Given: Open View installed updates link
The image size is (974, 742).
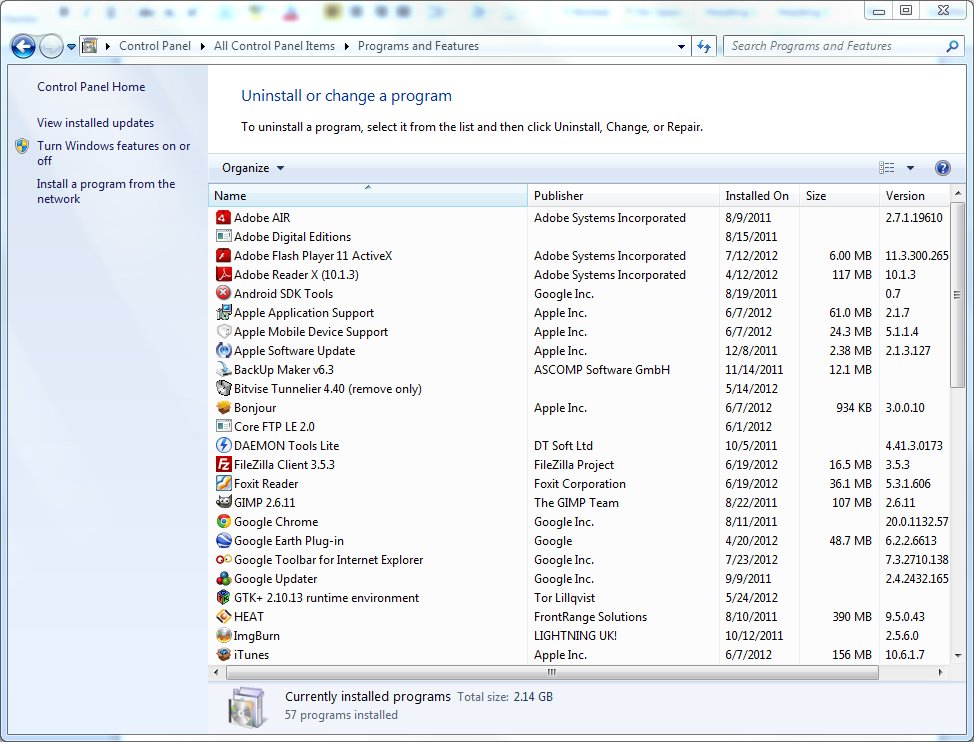Looking at the screenshot, I should (x=95, y=123).
